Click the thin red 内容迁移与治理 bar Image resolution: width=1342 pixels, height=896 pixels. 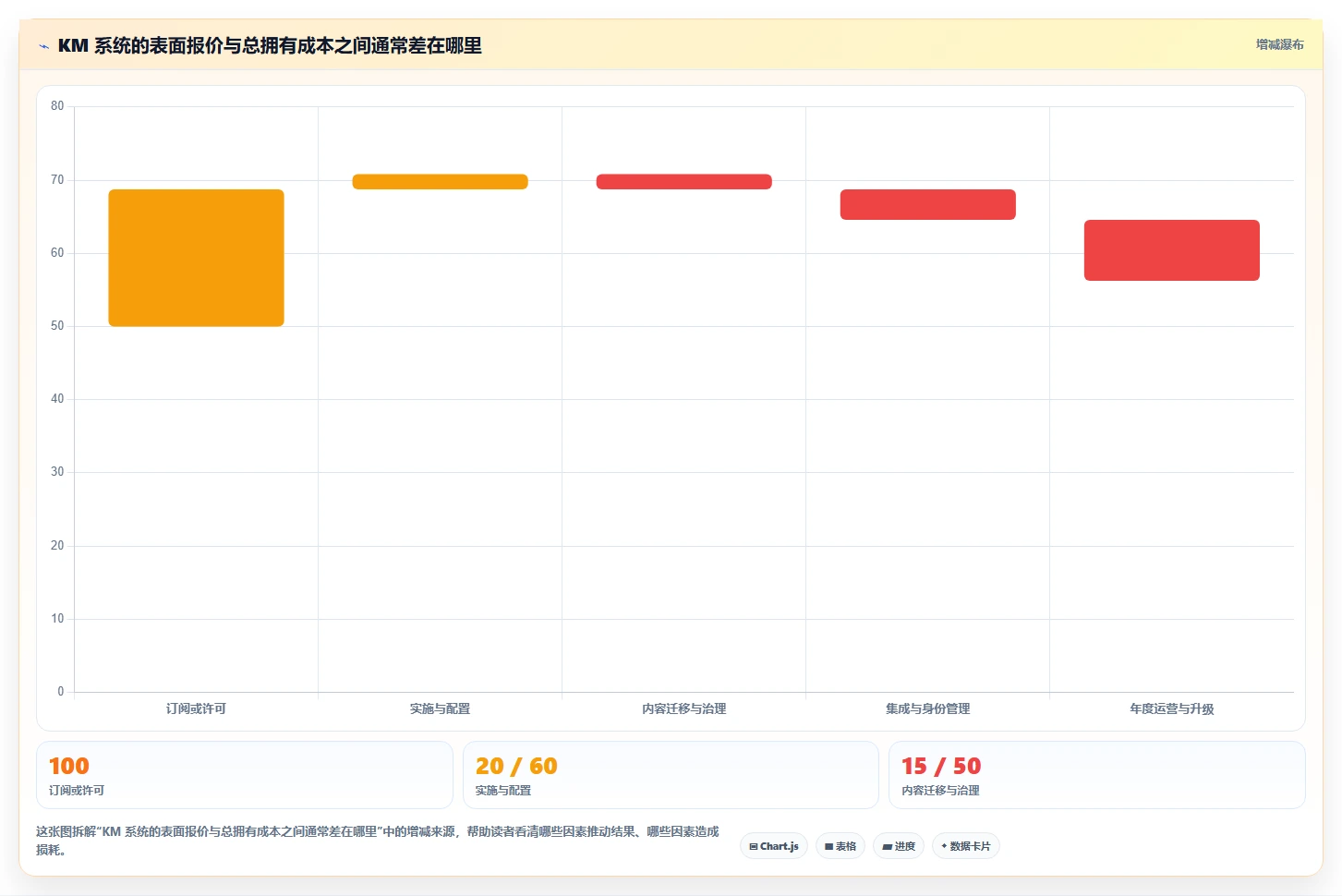(683, 182)
